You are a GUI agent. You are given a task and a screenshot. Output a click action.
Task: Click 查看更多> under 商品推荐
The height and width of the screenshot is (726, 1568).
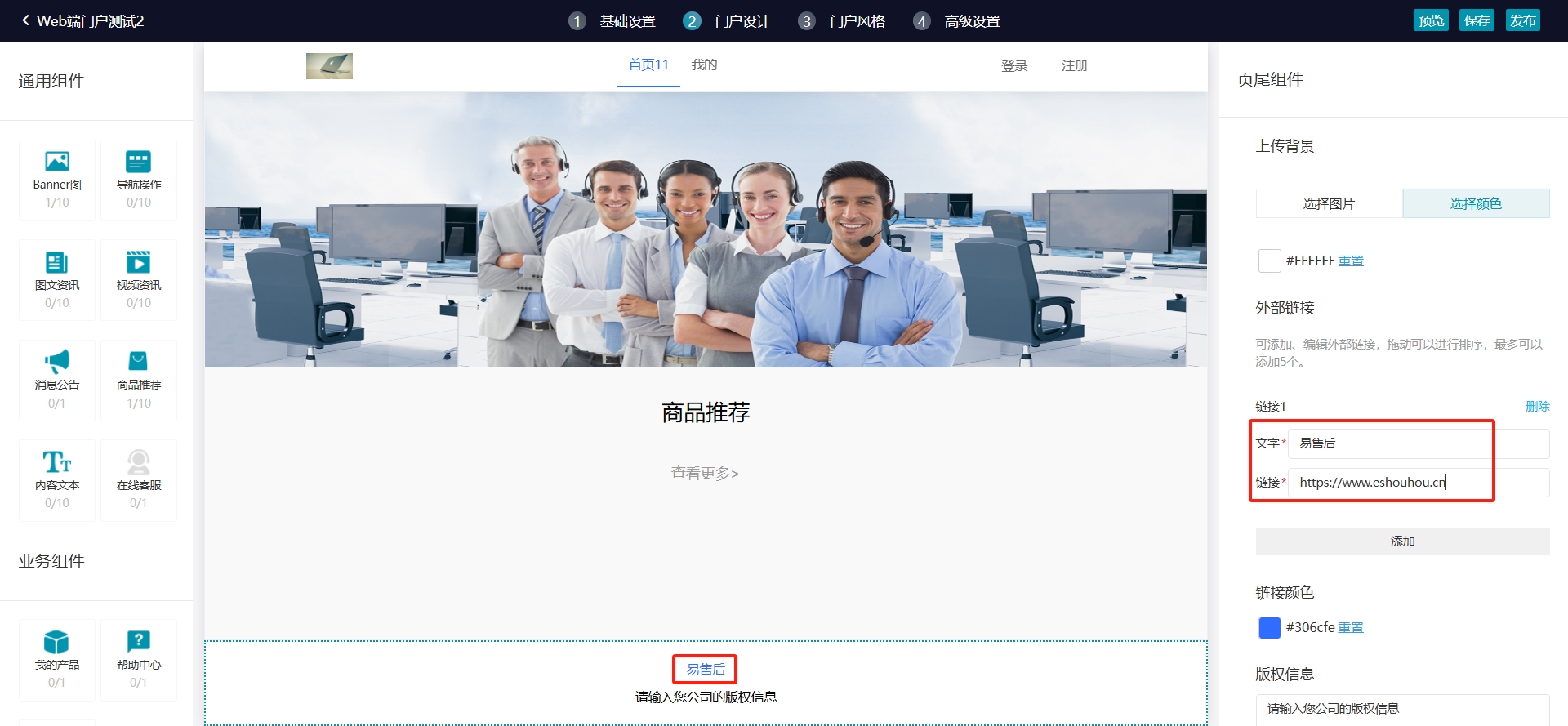[705, 473]
